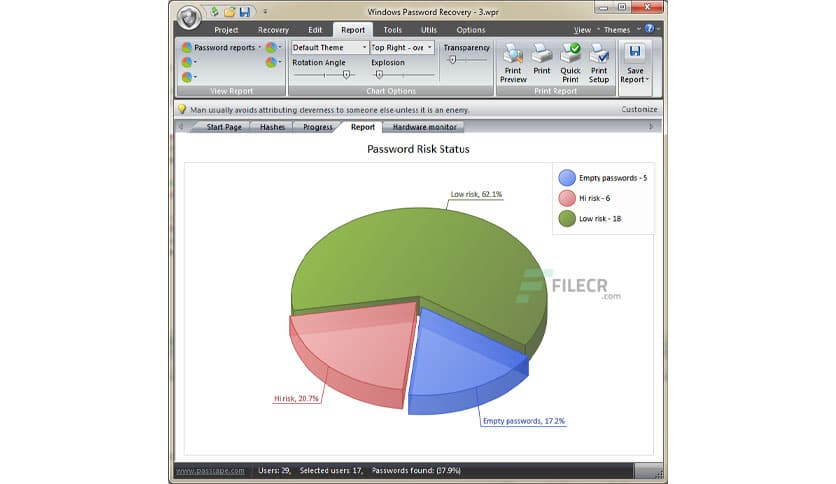
Task: Open the Edit ribbon tab
Action: click(x=315, y=30)
